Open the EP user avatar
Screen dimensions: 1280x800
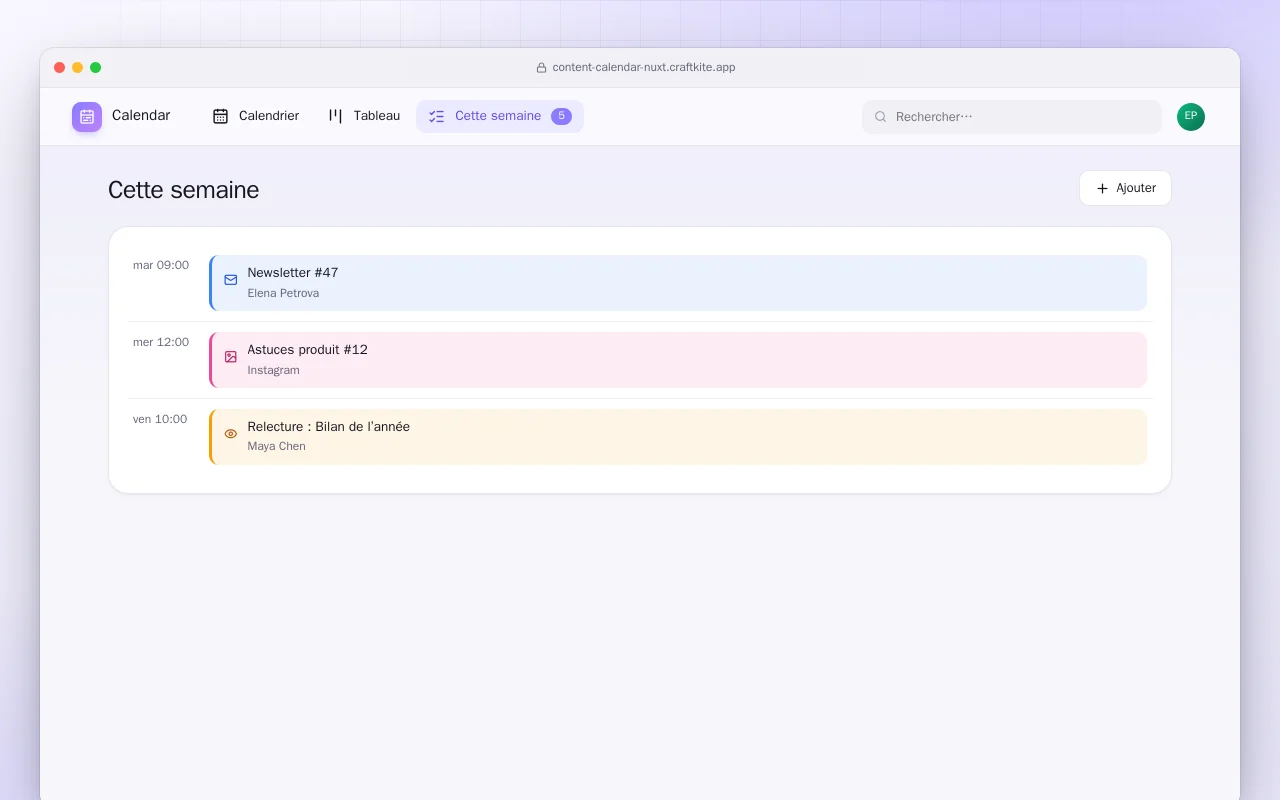click(x=1191, y=117)
